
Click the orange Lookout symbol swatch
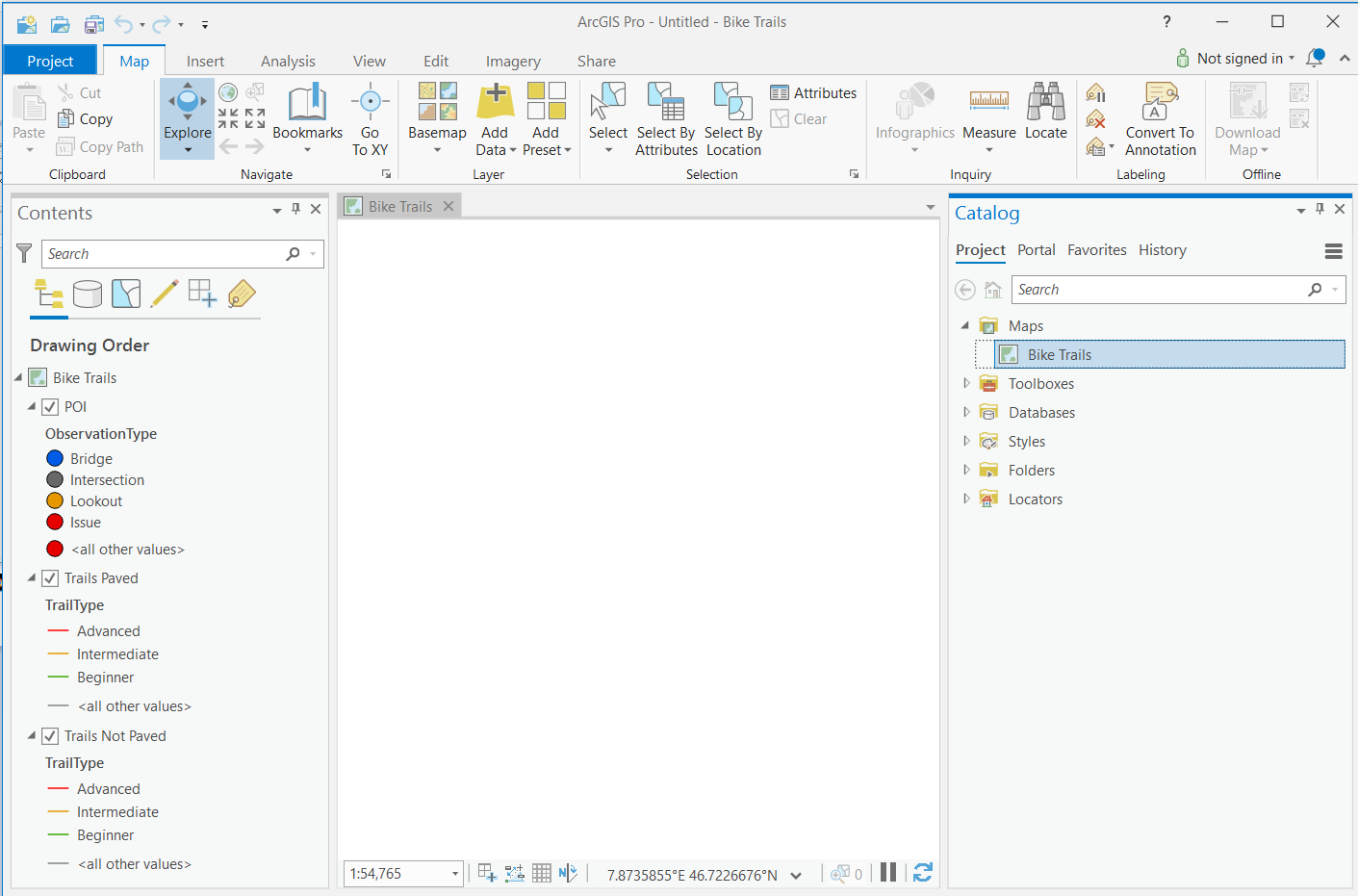(x=55, y=501)
